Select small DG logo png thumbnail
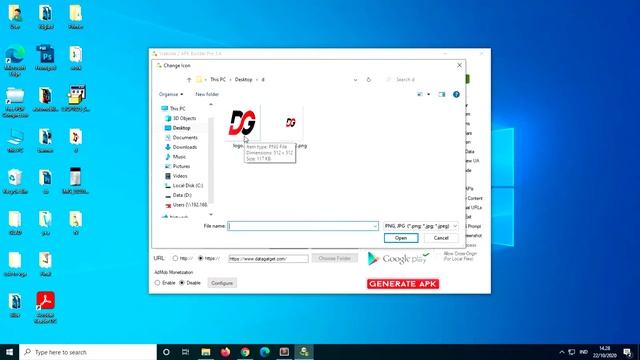The height and width of the screenshot is (360, 640). point(290,122)
